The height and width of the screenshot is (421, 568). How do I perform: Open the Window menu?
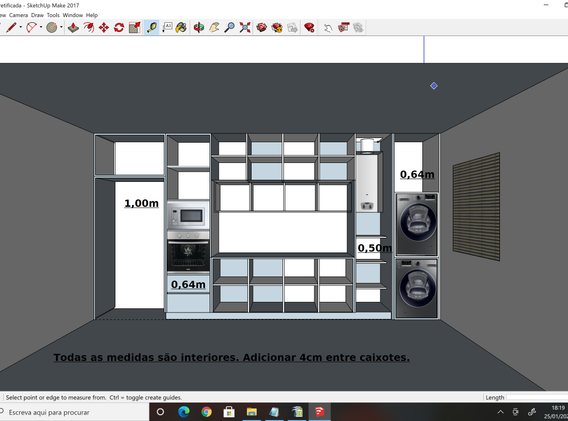point(73,15)
